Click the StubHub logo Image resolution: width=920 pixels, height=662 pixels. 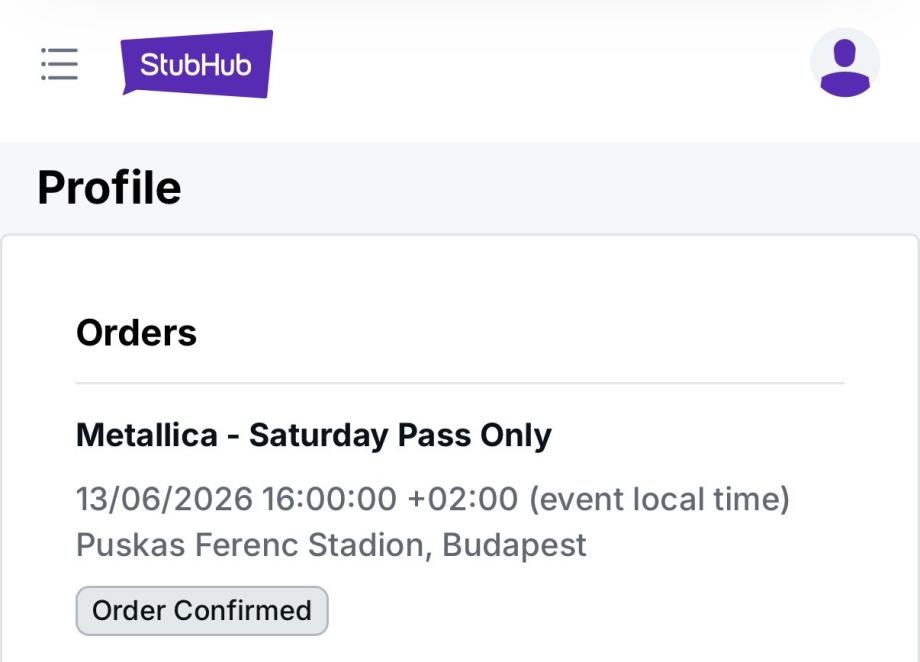pyautogui.click(x=197, y=64)
